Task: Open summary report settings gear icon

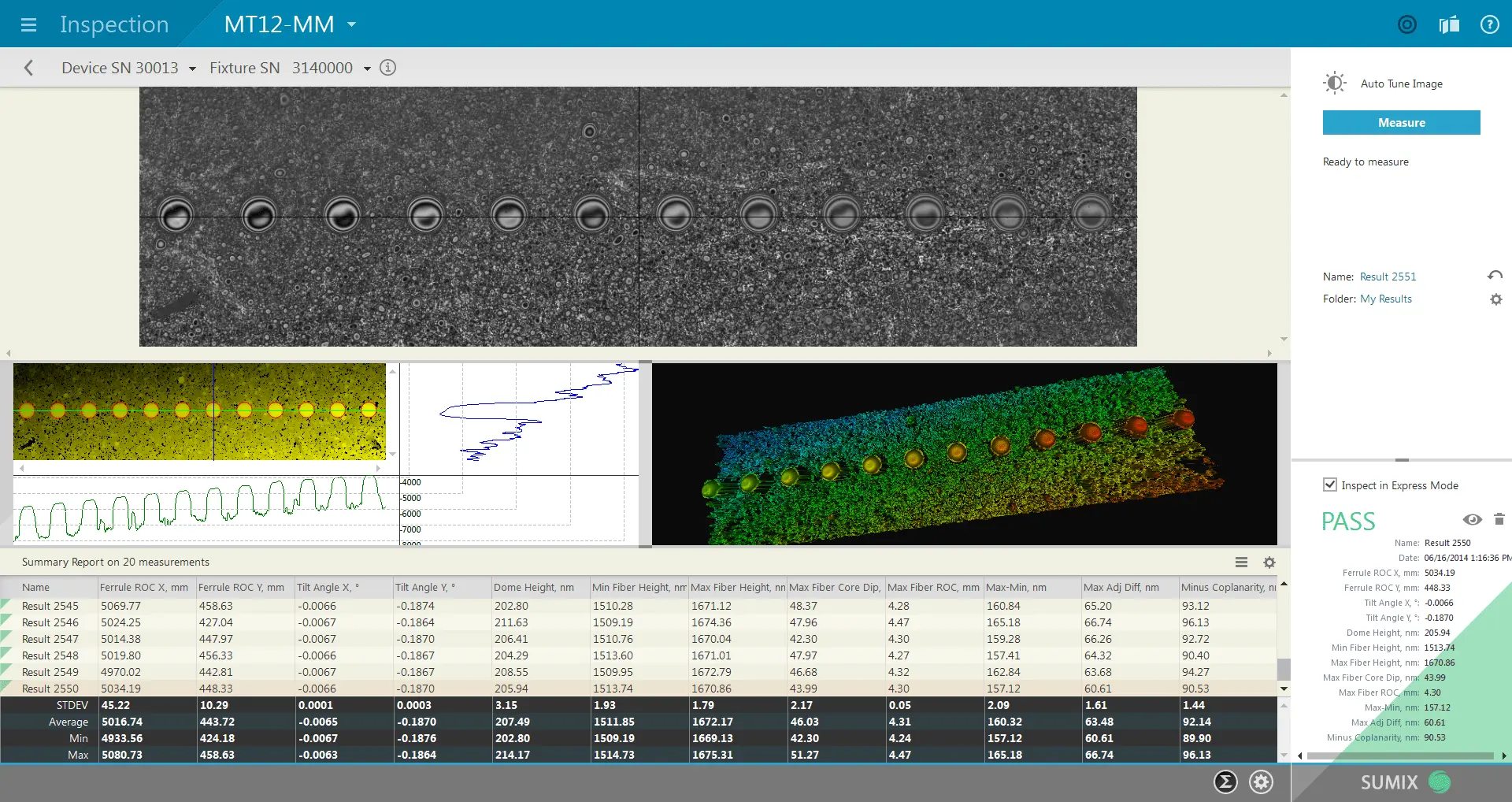Action: 1269,563
